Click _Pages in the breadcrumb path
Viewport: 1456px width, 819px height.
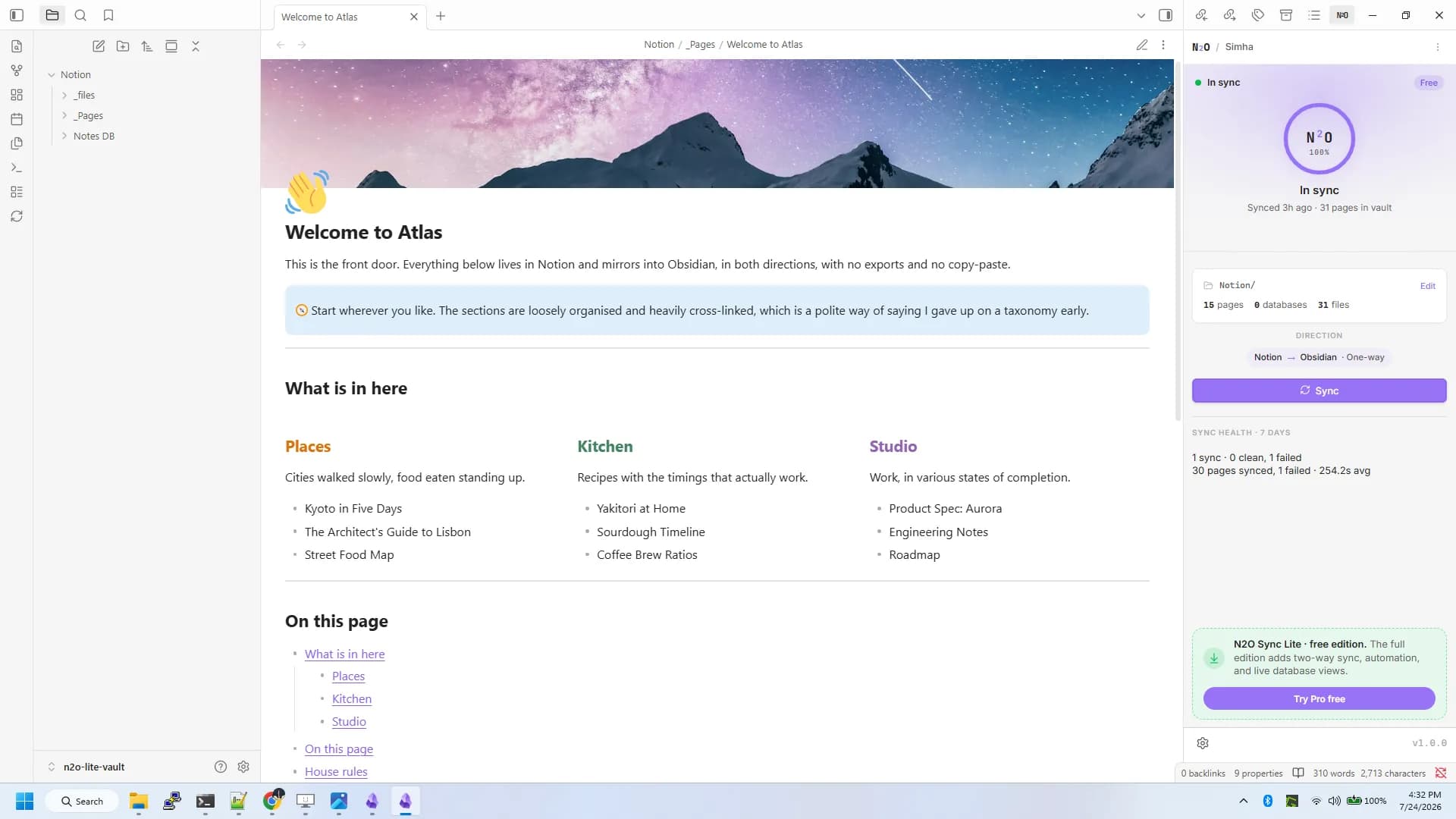click(x=701, y=44)
